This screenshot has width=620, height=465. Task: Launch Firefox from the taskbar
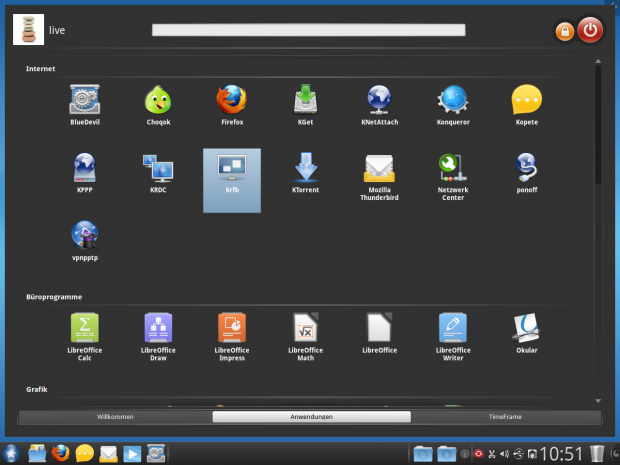pyautogui.click(x=60, y=453)
